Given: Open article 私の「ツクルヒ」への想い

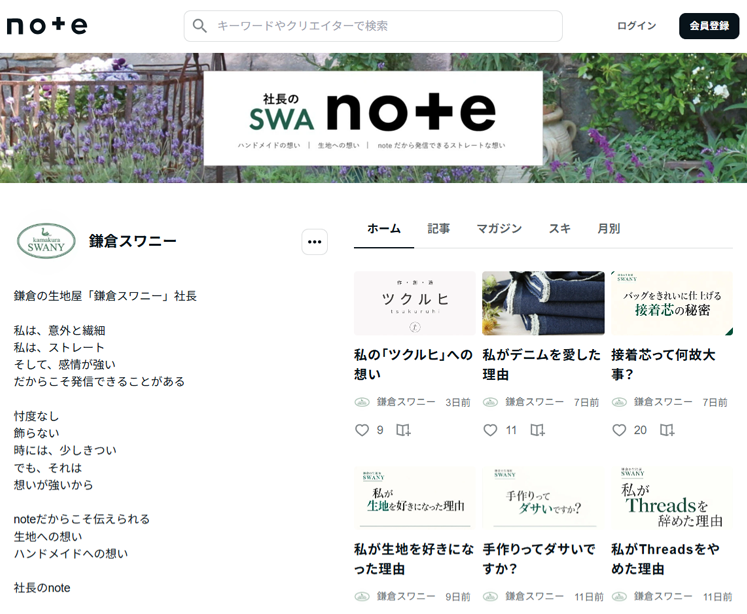Looking at the screenshot, I should [x=413, y=364].
